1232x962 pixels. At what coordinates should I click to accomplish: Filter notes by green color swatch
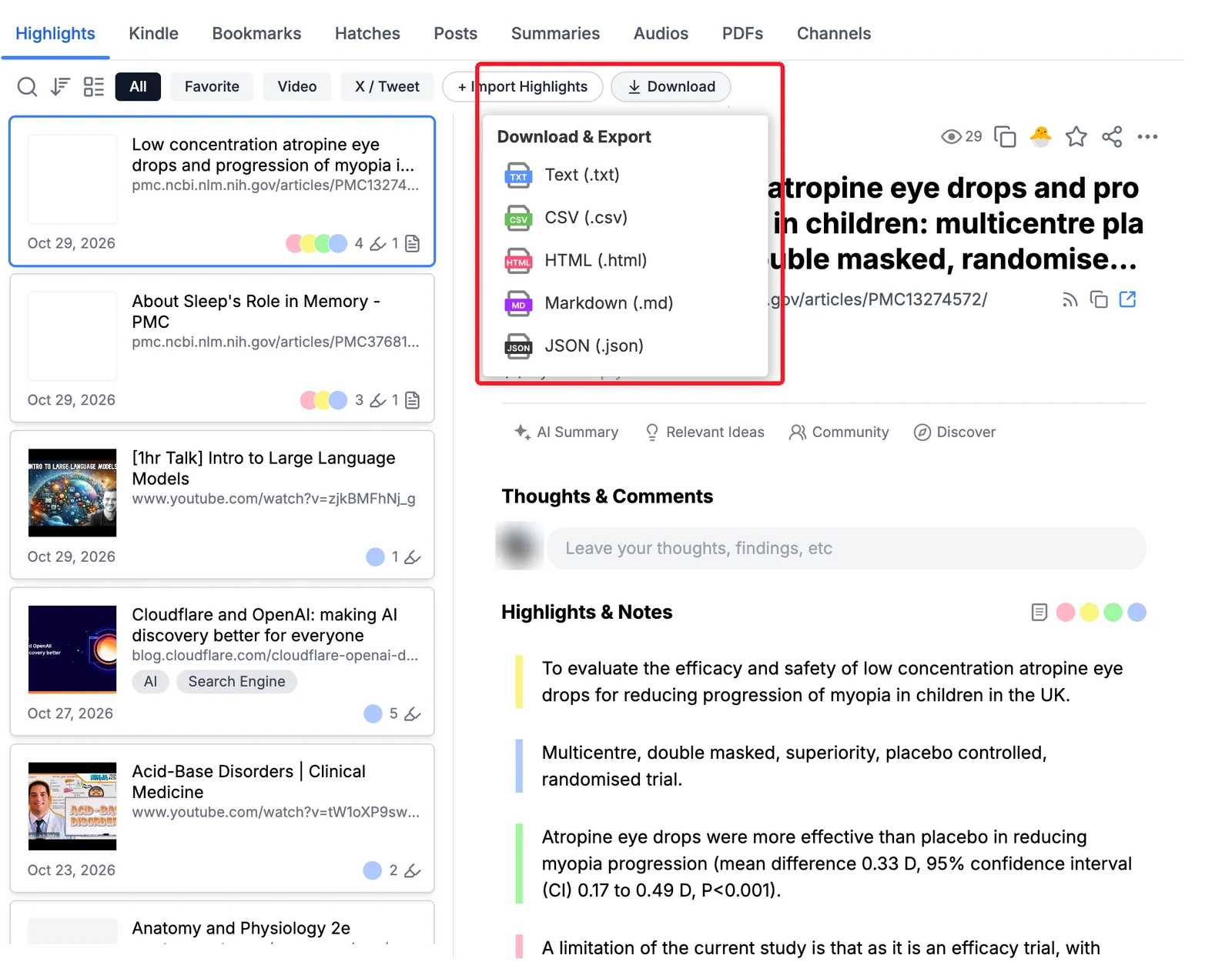point(1113,613)
